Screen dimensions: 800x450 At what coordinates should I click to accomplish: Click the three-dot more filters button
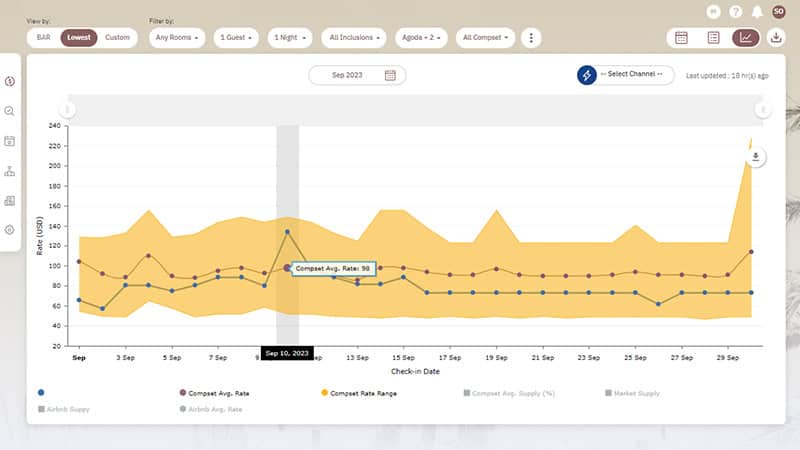531,38
